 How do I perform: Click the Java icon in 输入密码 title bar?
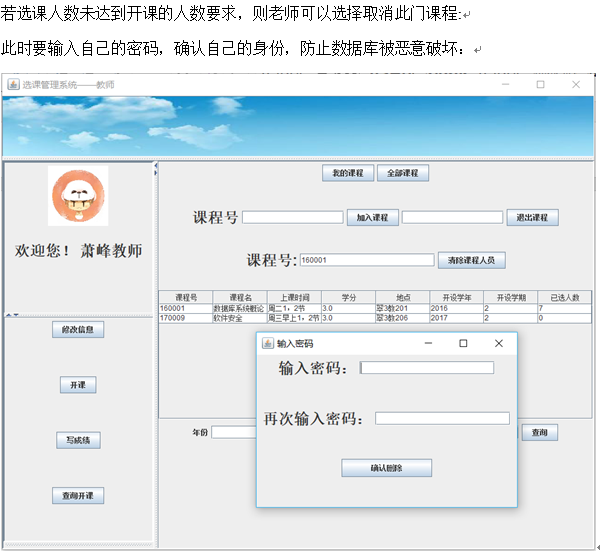coord(267,343)
